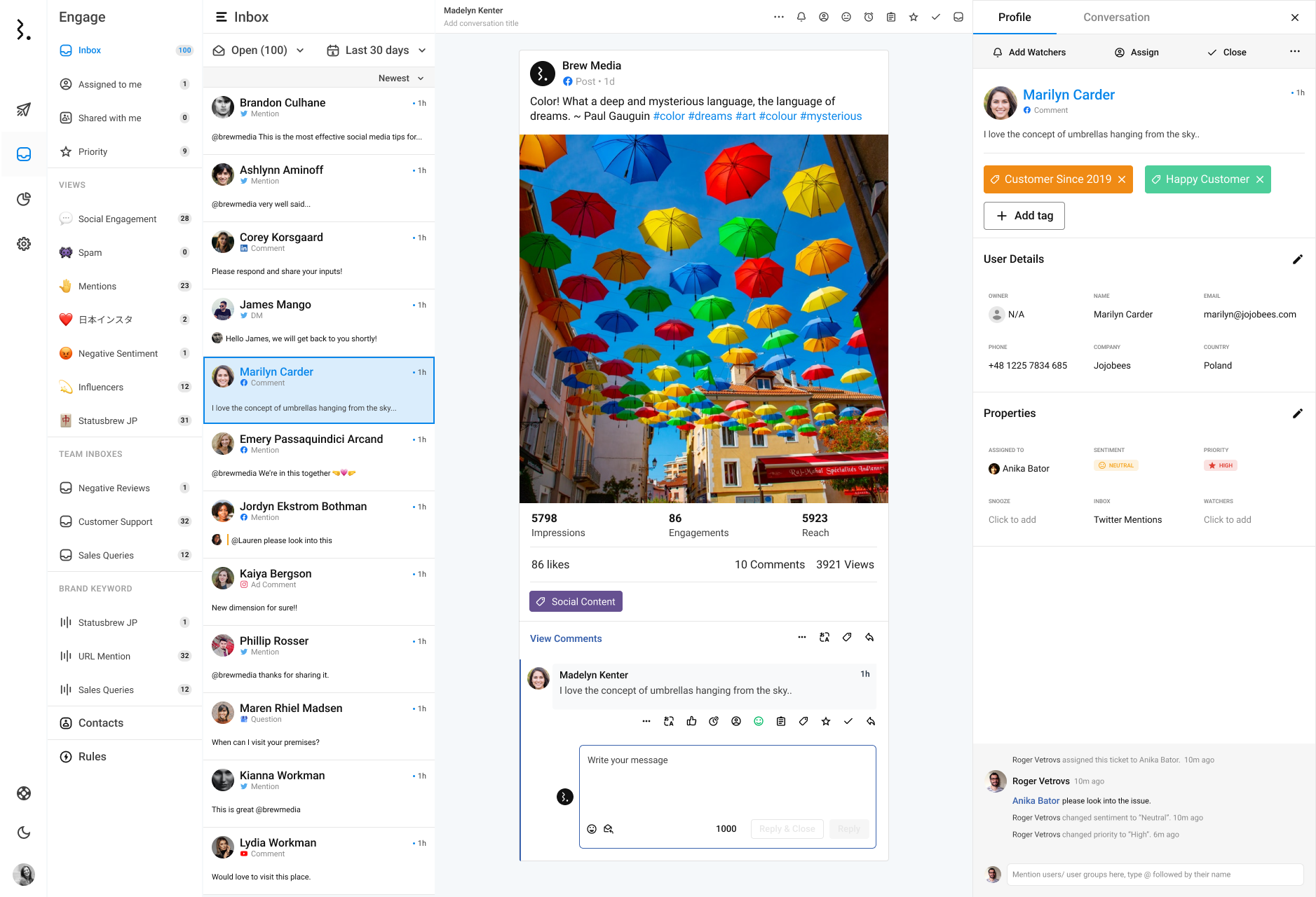Open the emoji picker in message box
Screen dimensions: 1316x897
click(x=592, y=829)
